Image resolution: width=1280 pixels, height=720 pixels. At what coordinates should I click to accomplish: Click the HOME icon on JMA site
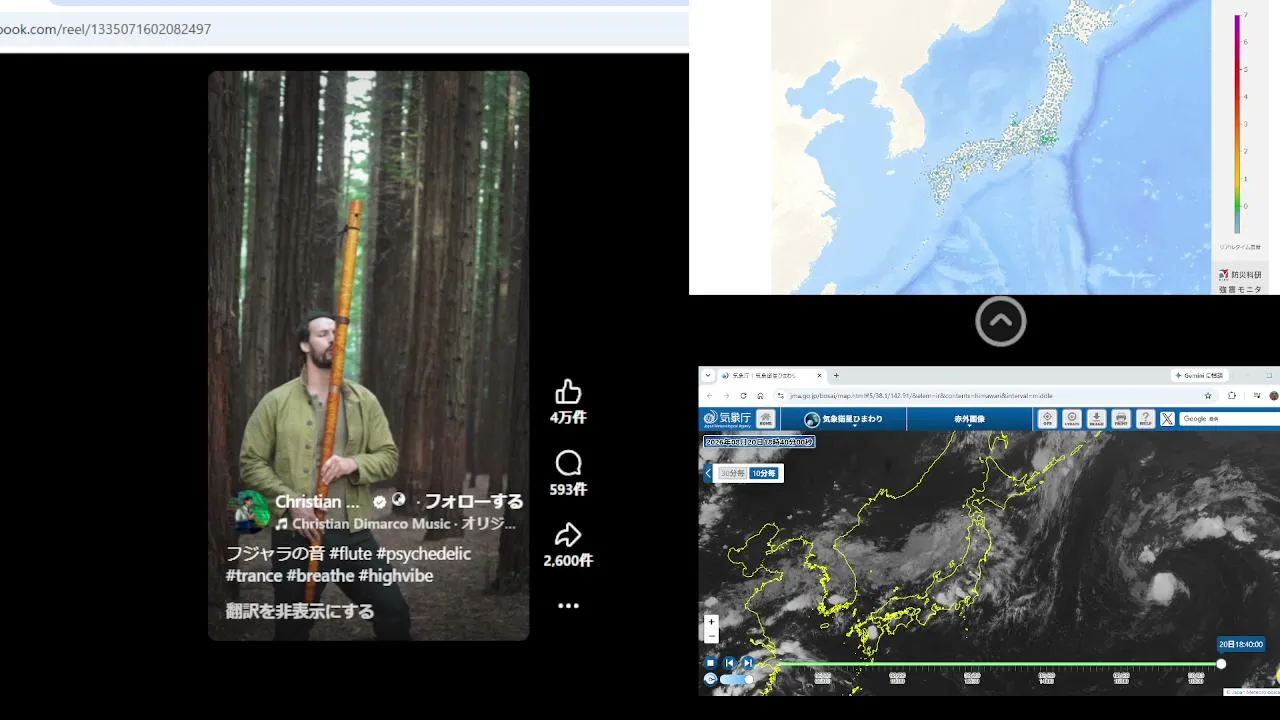(766, 419)
